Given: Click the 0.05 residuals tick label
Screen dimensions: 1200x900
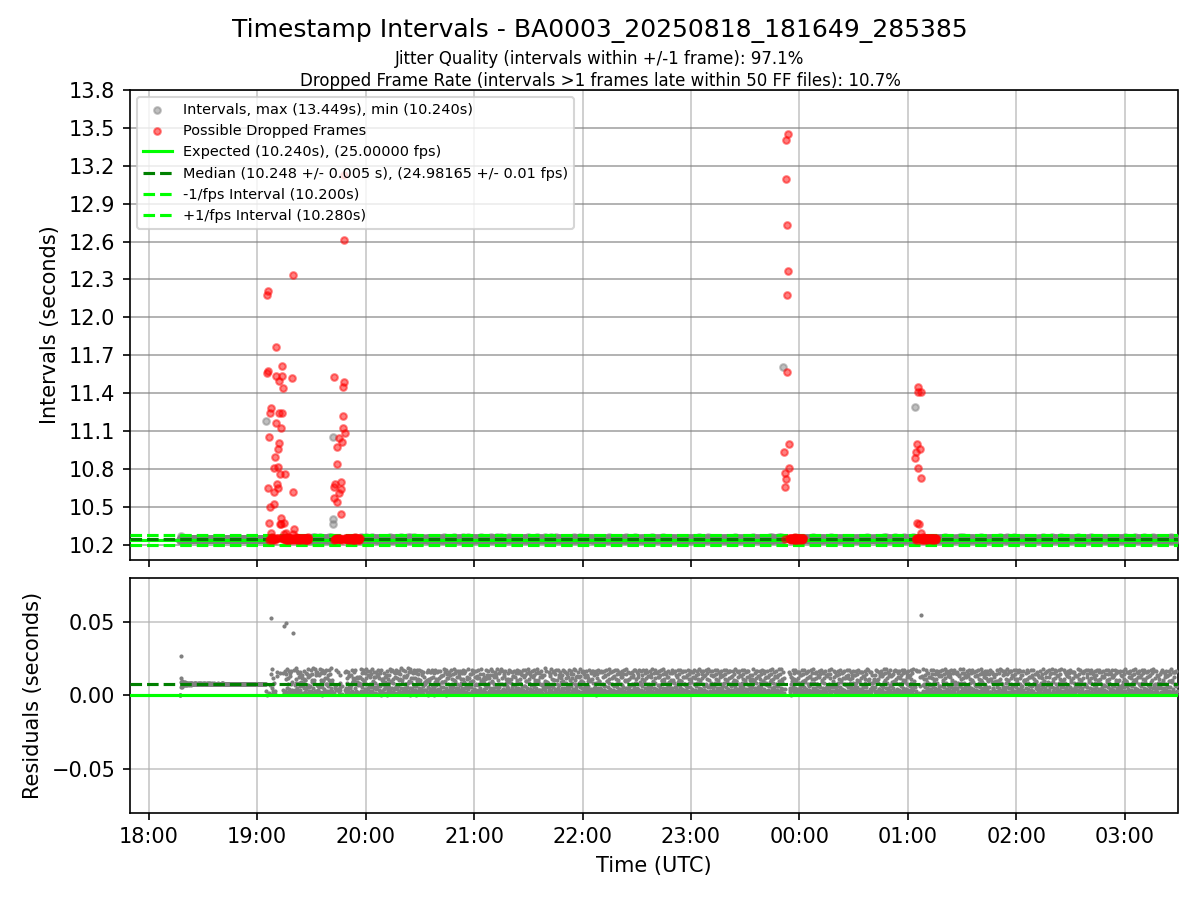Looking at the screenshot, I should point(93,622).
